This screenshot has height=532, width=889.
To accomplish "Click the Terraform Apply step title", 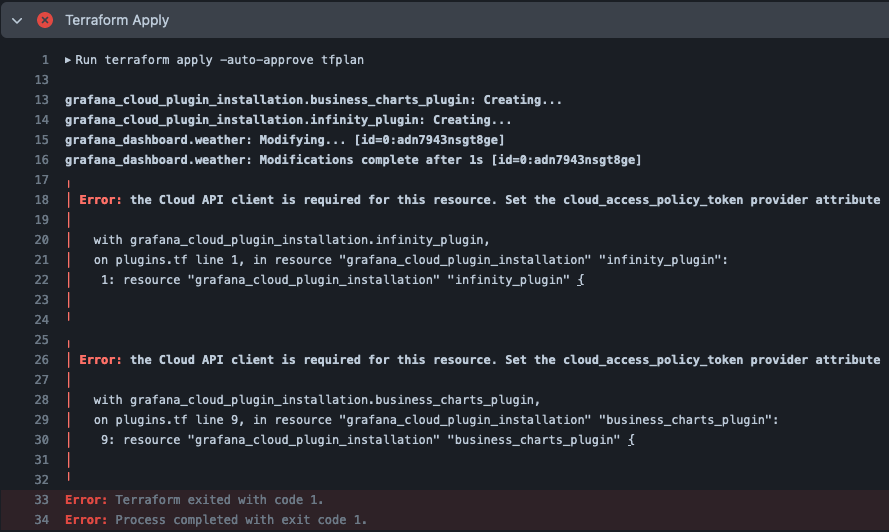I will tap(117, 20).
